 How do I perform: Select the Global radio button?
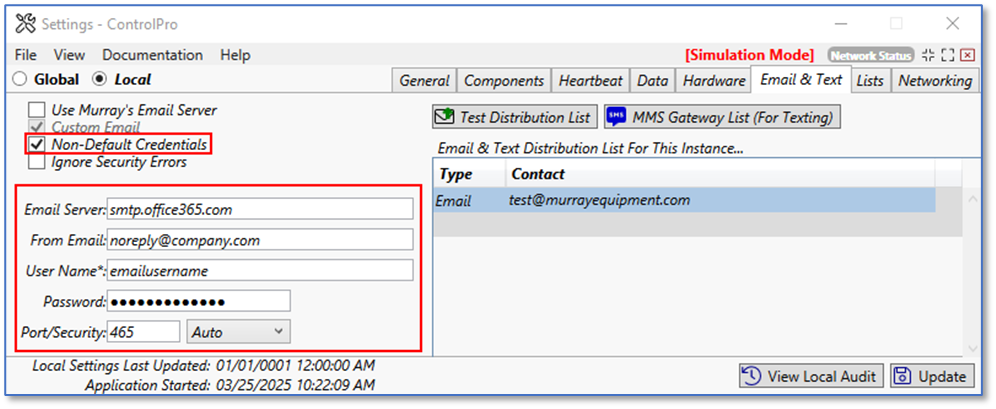(20, 79)
